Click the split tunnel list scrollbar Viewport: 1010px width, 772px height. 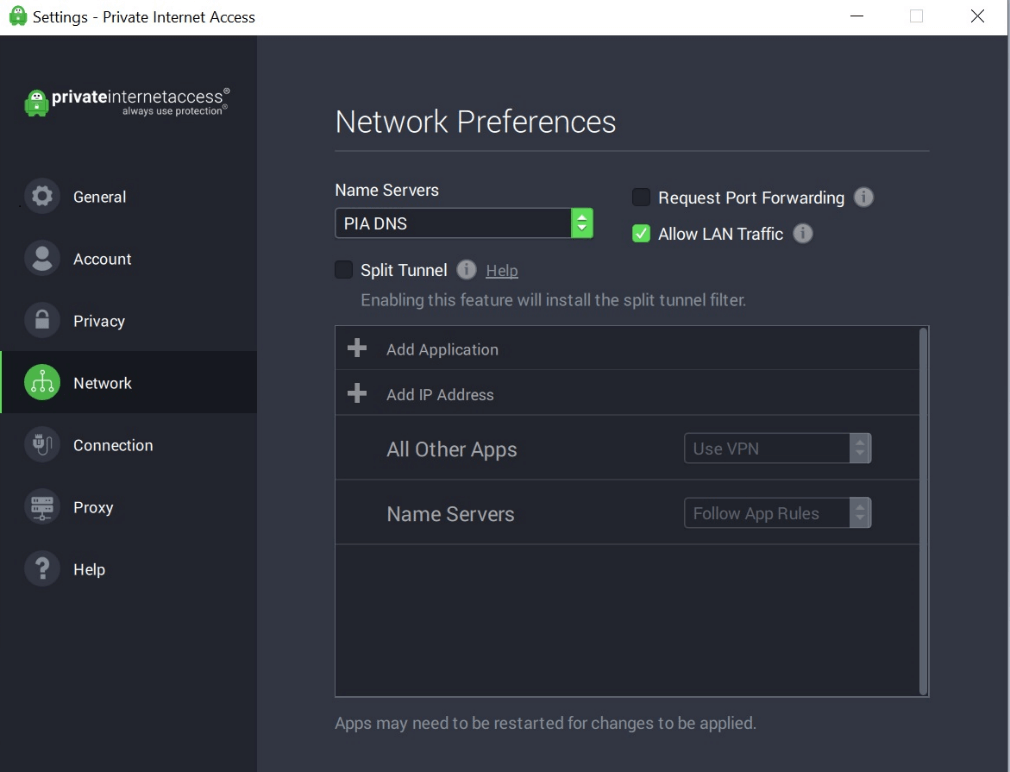click(x=923, y=511)
